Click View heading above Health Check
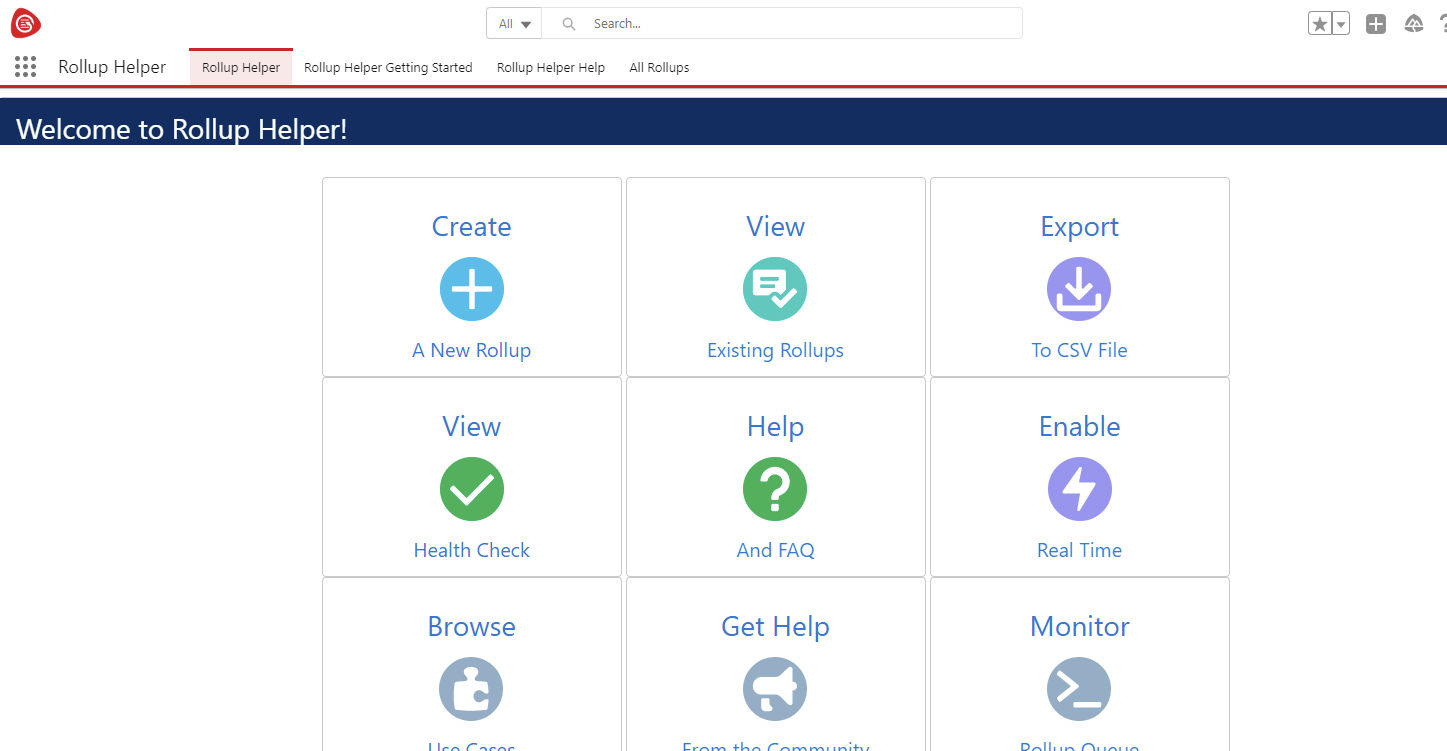The image size is (1447, 751). click(472, 427)
